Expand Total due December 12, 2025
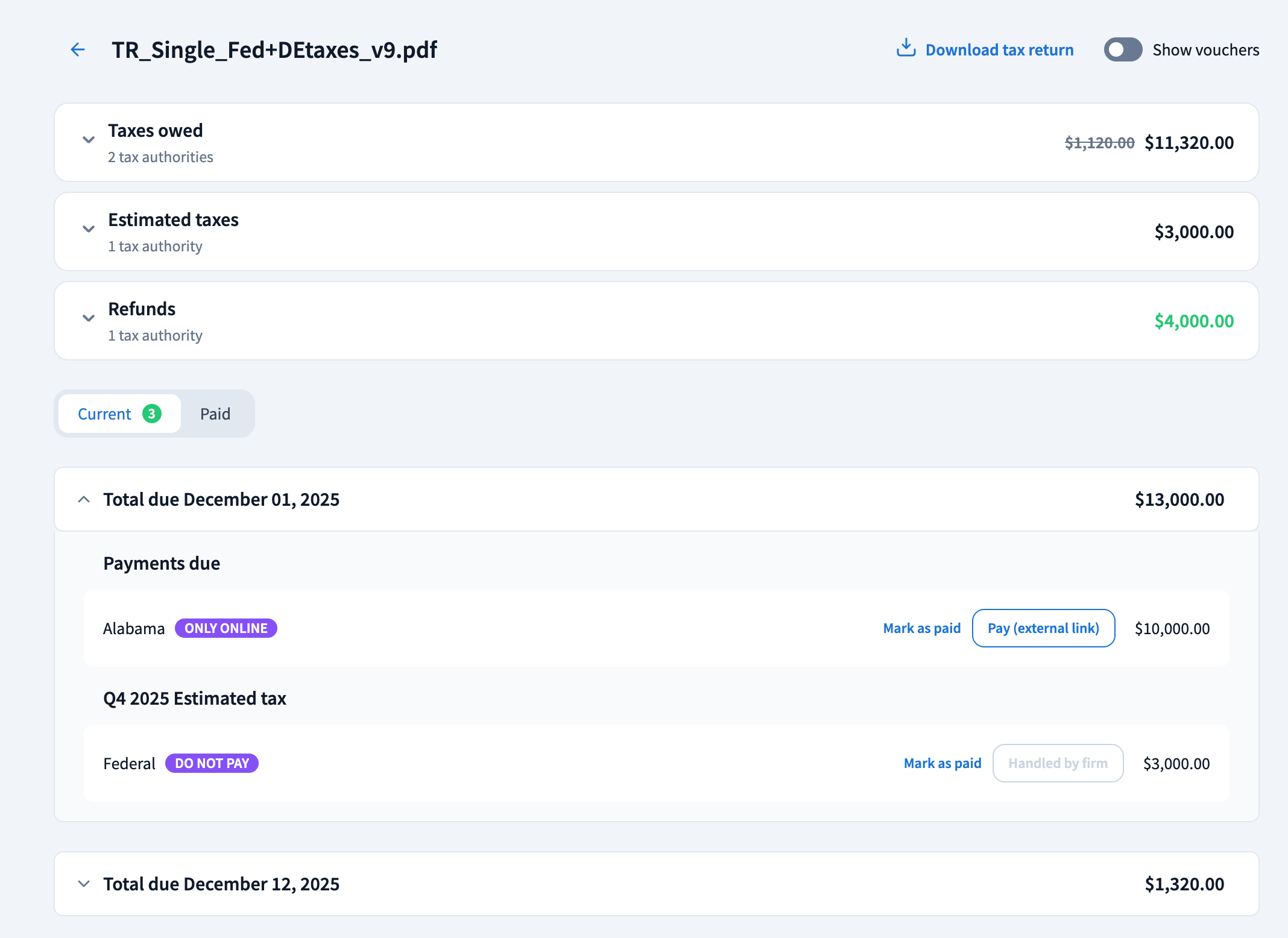Screen dimensions: 1288x938 (x=84, y=884)
